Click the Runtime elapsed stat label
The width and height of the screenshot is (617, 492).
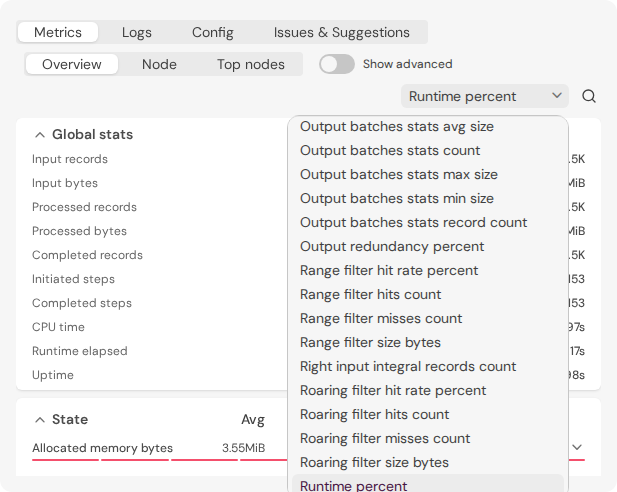click(x=79, y=351)
